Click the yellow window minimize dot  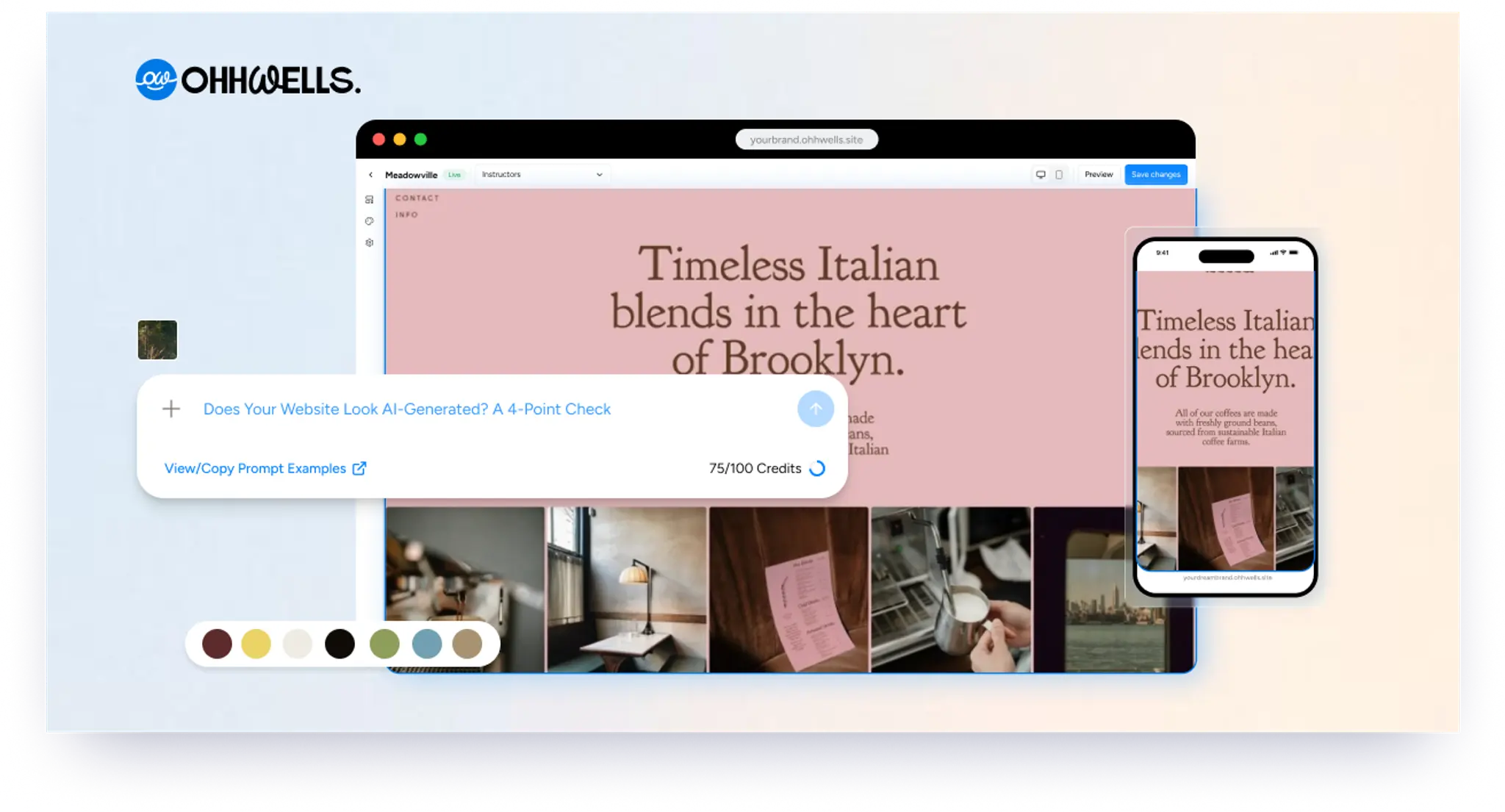[400, 140]
